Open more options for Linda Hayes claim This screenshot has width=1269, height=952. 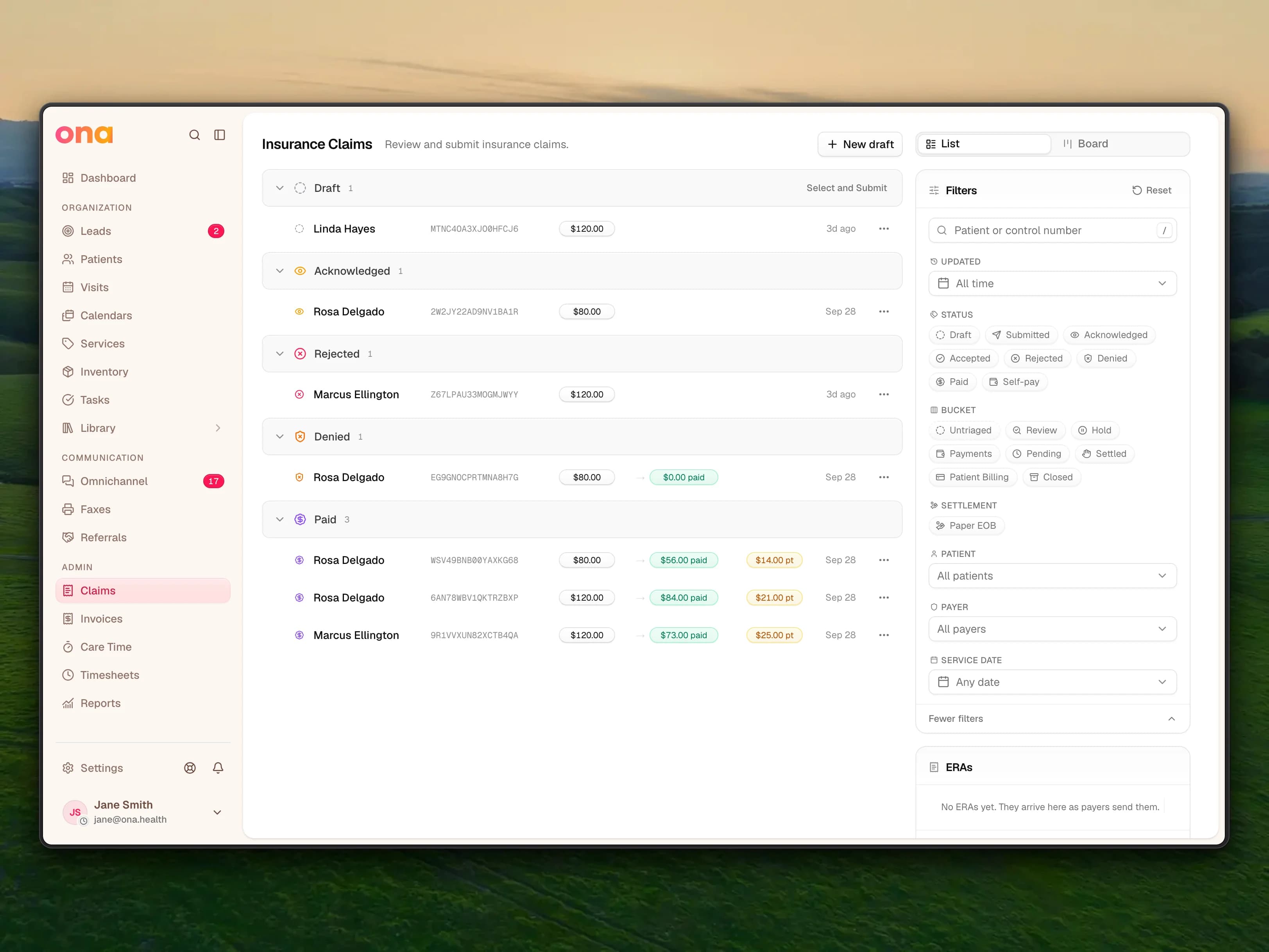pos(884,229)
